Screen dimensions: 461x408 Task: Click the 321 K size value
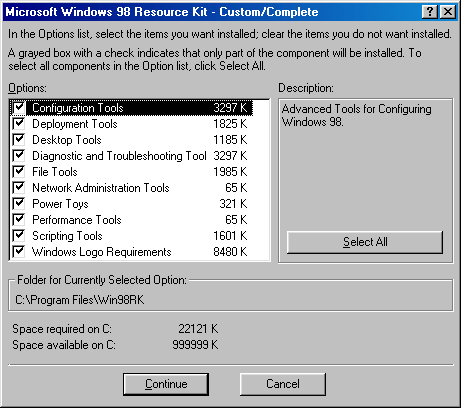pos(233,204)
